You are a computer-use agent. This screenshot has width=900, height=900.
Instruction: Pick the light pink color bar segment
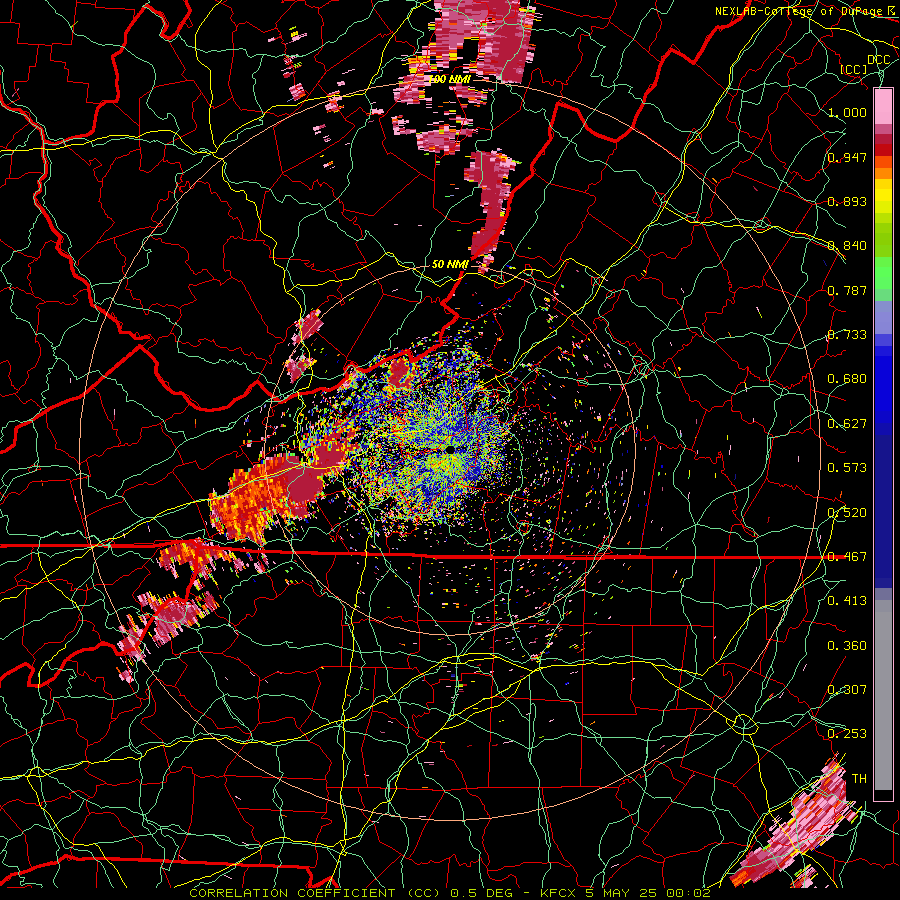[883, 106]
